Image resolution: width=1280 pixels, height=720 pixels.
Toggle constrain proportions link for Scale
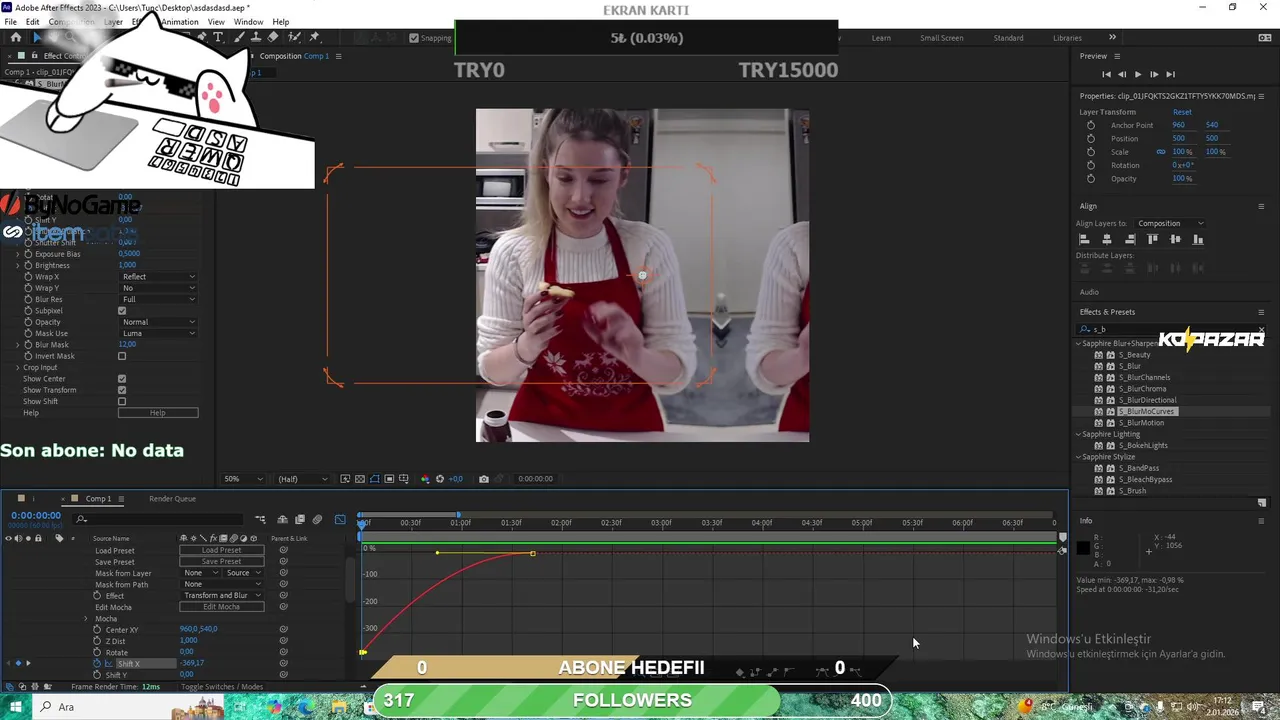tap(1161, 152)
